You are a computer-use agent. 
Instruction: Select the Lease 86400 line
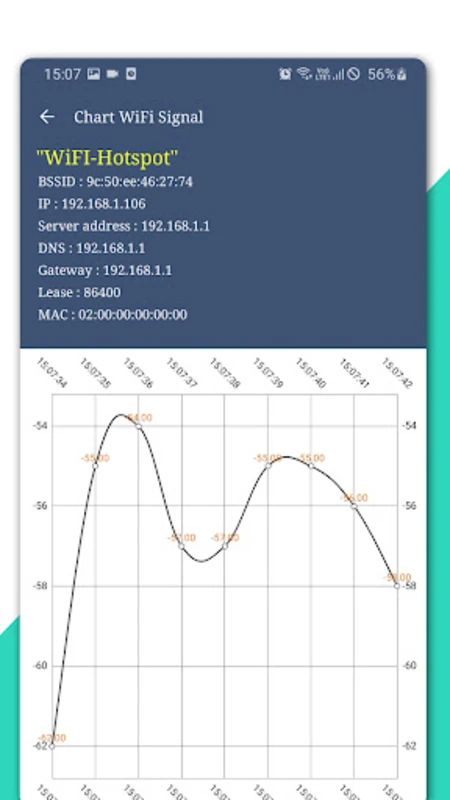tap(79, 292)
